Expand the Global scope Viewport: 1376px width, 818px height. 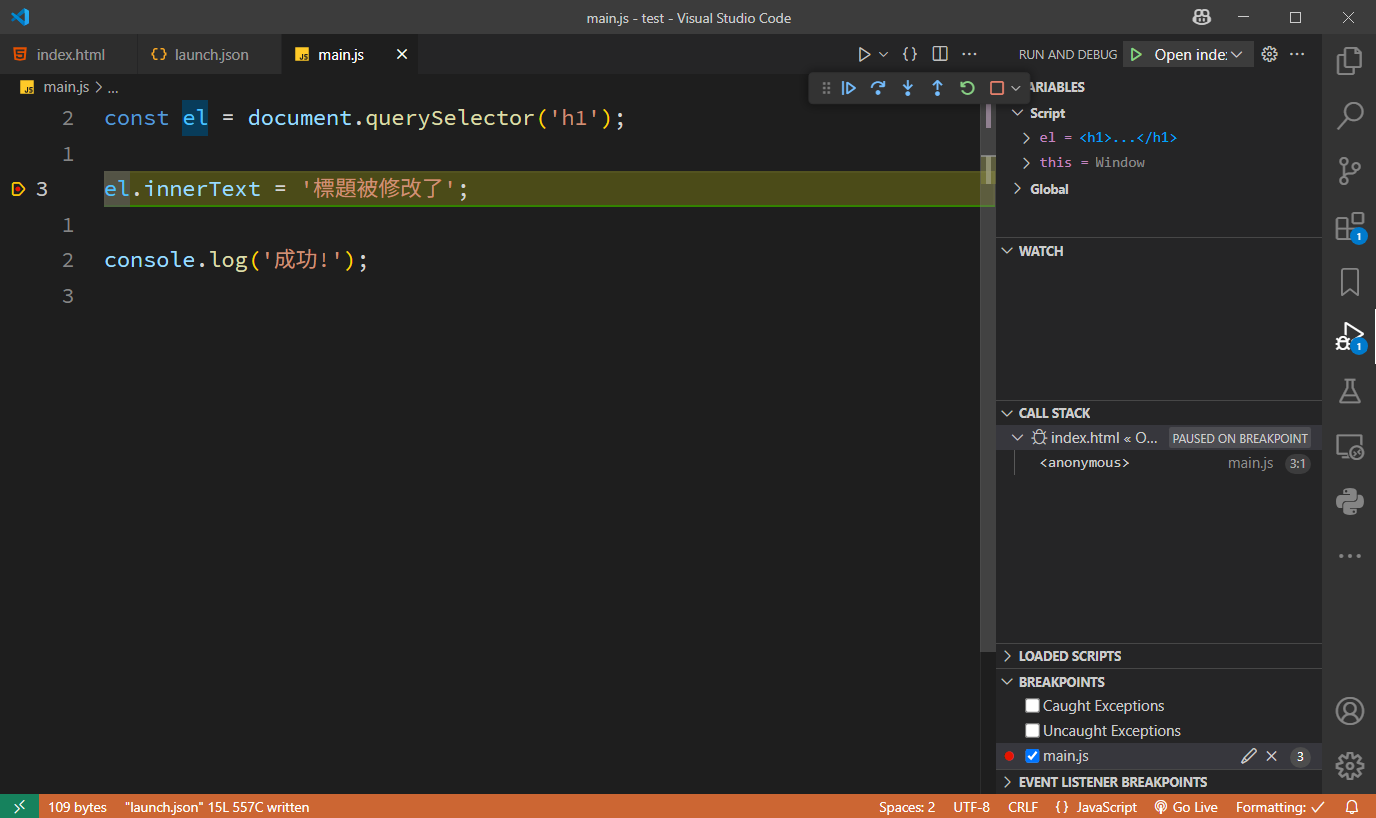tap(1018, 189)
